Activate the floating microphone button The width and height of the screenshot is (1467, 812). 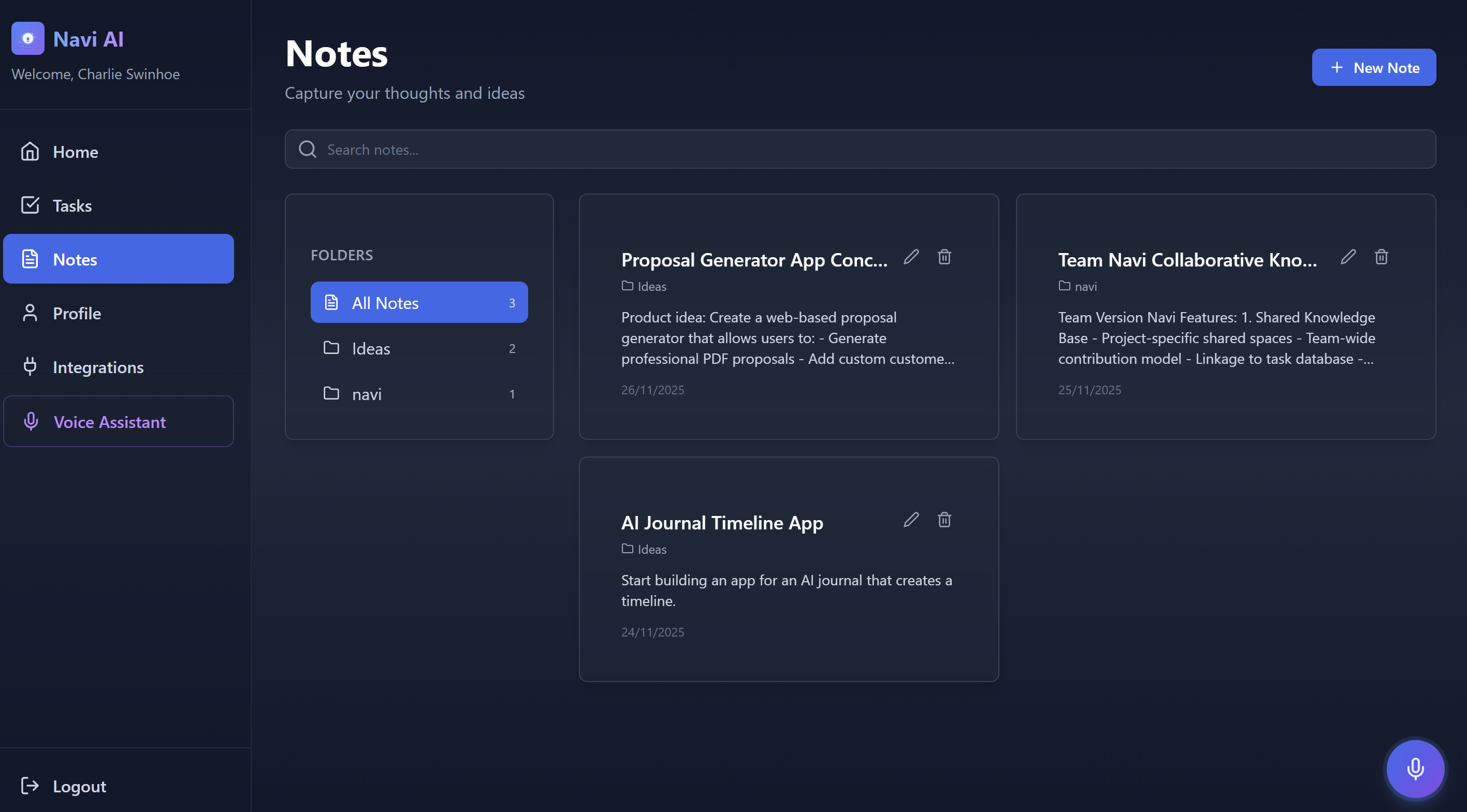coord(1415,769)
